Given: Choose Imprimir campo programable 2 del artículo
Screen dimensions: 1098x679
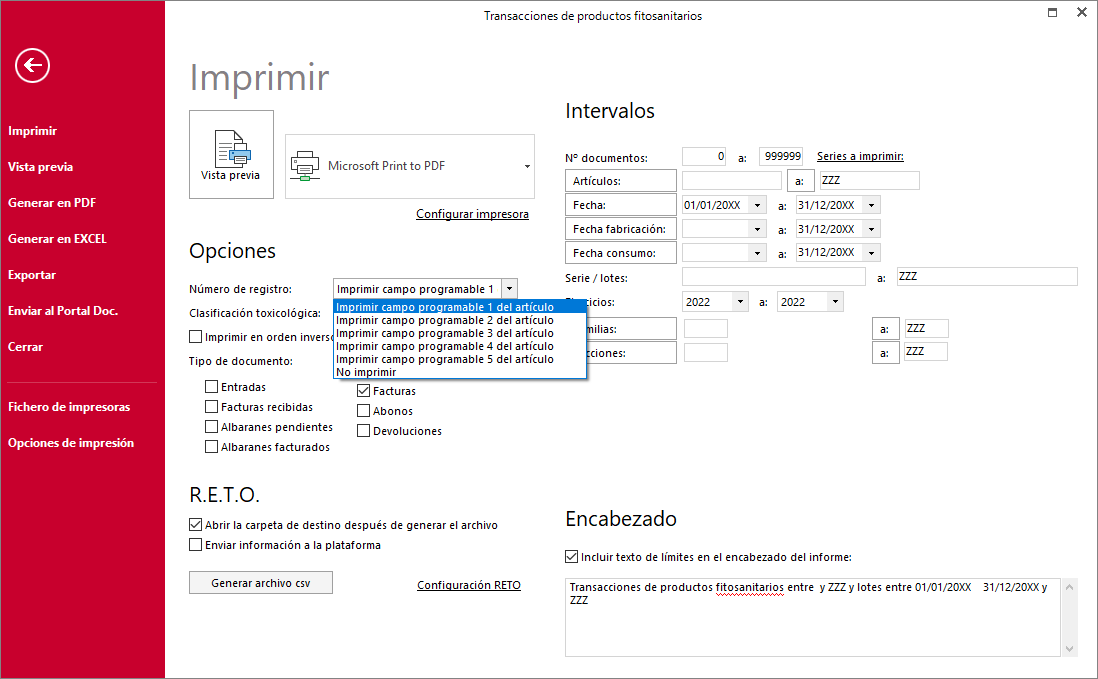Looking at the screenshot, I should [460, 320].
